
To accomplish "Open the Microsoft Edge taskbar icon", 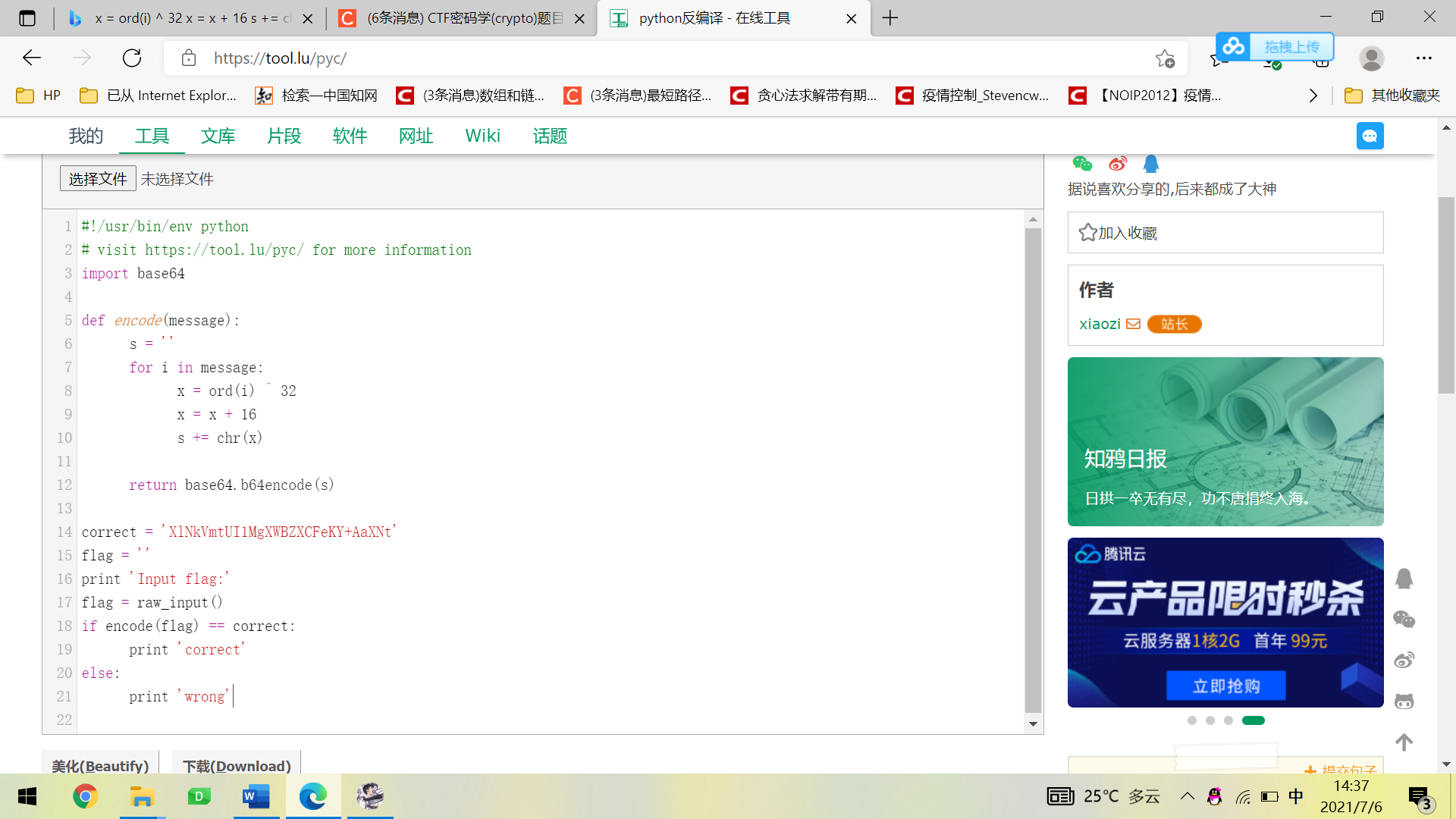I will (312, 796).
